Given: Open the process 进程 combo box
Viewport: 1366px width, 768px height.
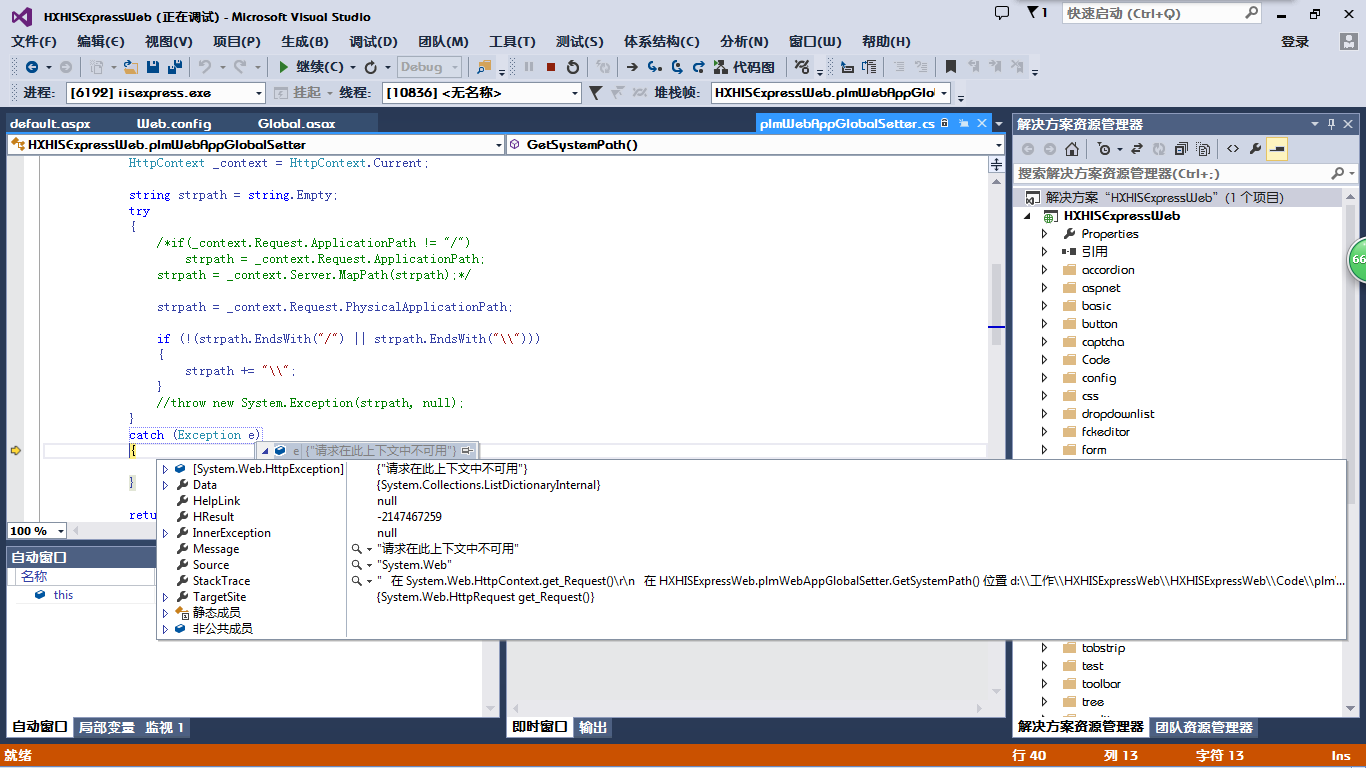Looking at the screenshot, I should click(x=165, y=92).
